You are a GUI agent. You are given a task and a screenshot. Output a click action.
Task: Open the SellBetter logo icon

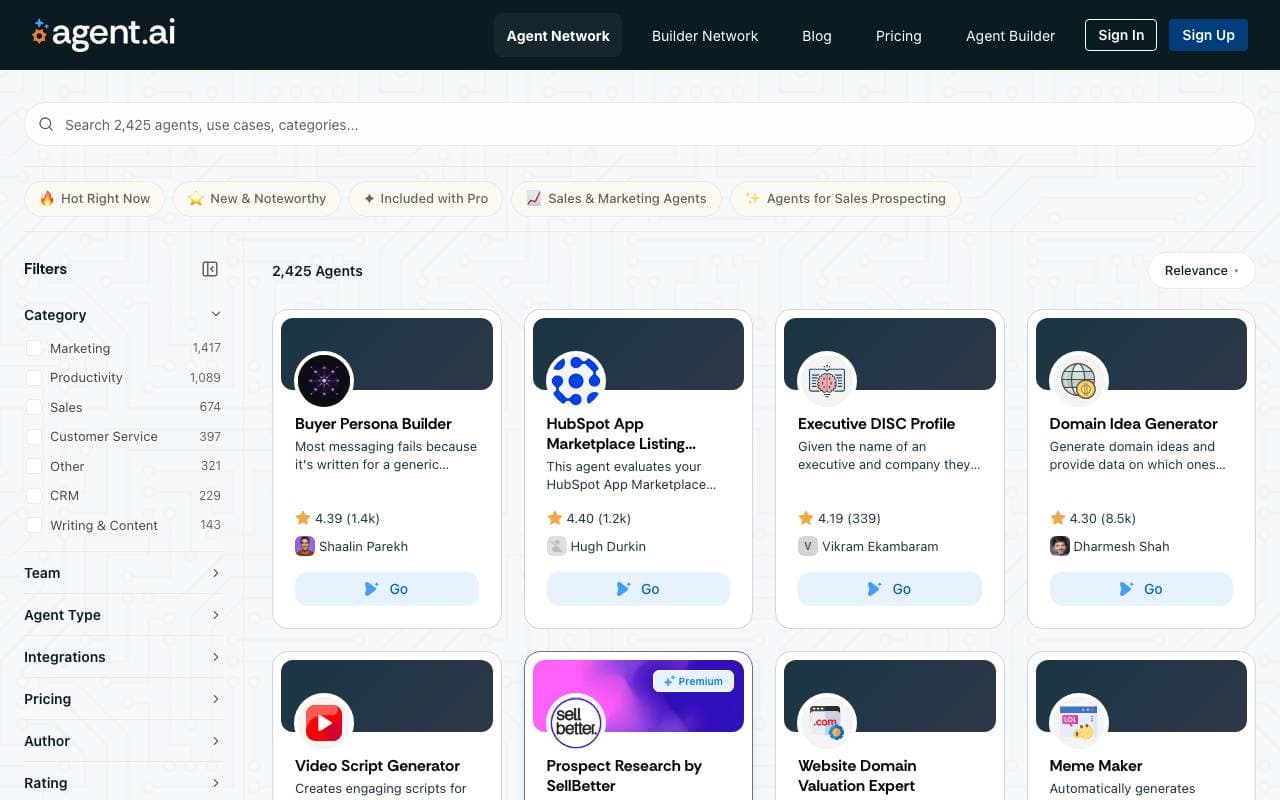[576, 722]
